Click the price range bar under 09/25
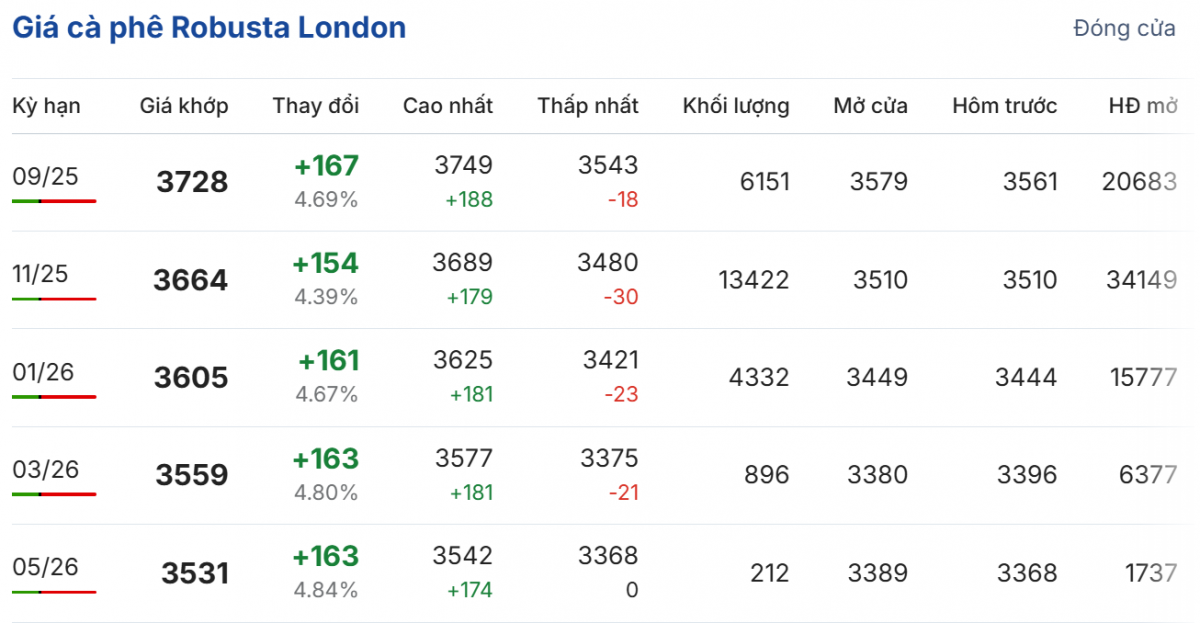Screen dimensions: 1200x623 [x=54, y=201]
